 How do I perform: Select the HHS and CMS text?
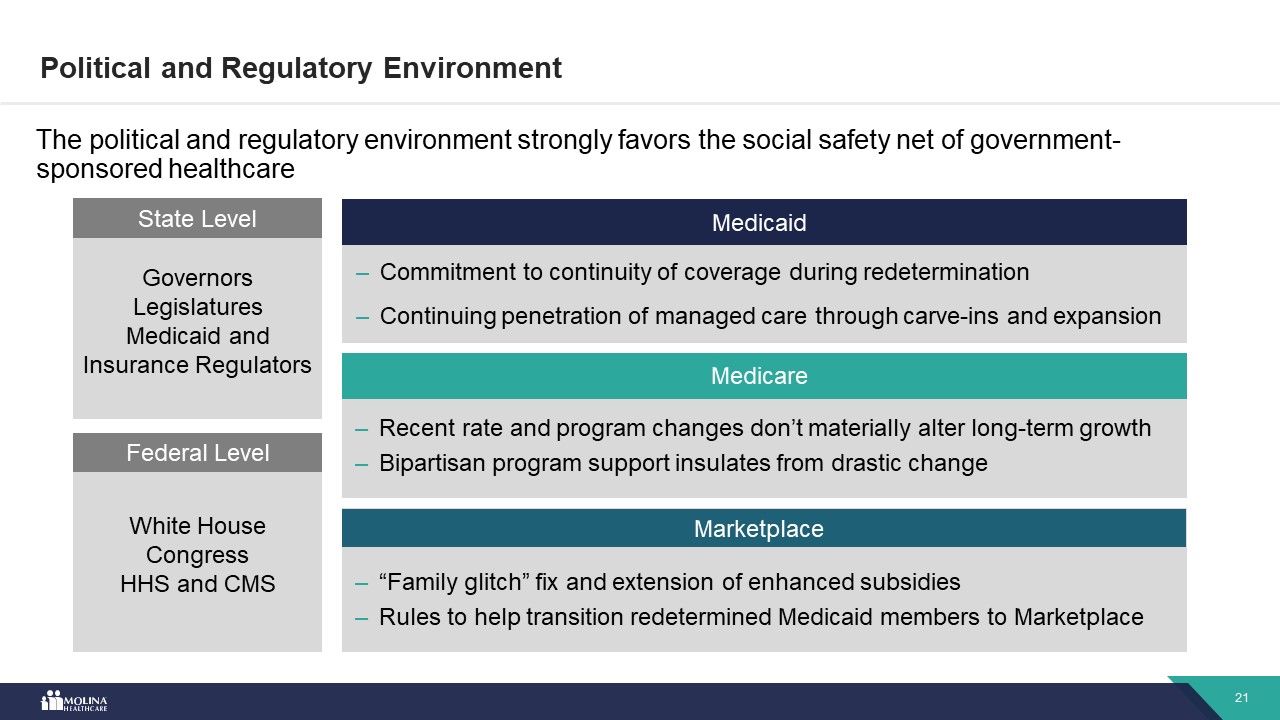pyautogui.click(x=197, y=584)
